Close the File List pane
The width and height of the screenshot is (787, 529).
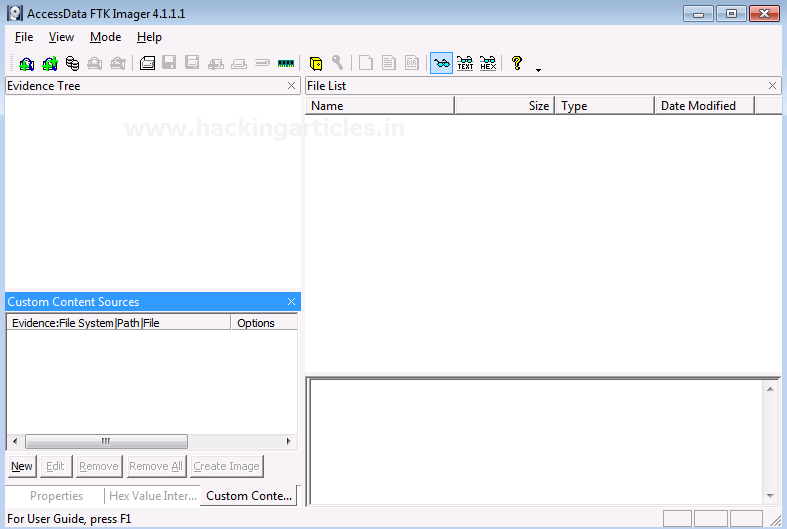coord(772,86)
